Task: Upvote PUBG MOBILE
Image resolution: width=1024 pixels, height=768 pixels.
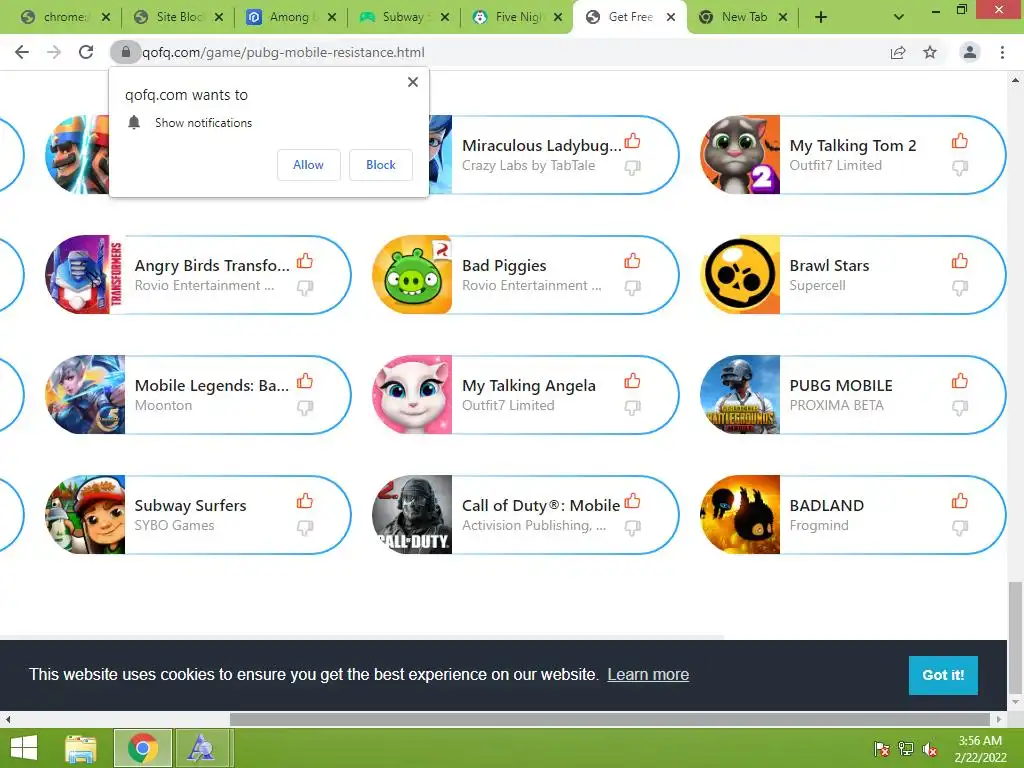Action: pyautogui.click(x=959, y=381)
